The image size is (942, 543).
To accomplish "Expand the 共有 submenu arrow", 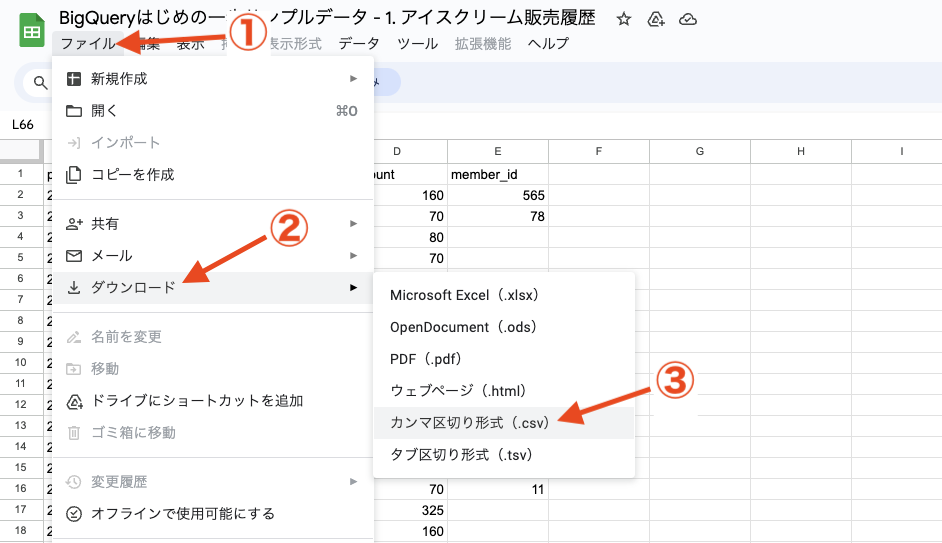I will (353, 224).
